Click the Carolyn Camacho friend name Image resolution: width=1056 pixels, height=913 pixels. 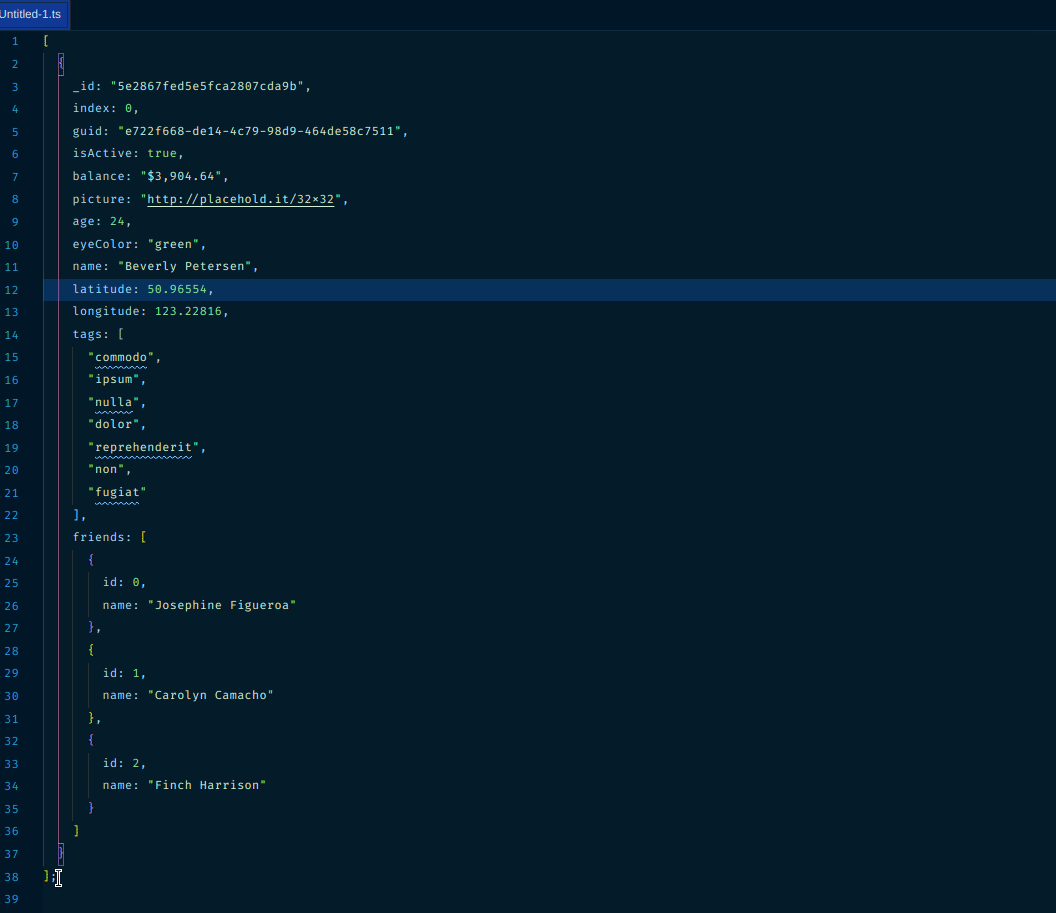(x=211, y=695)
